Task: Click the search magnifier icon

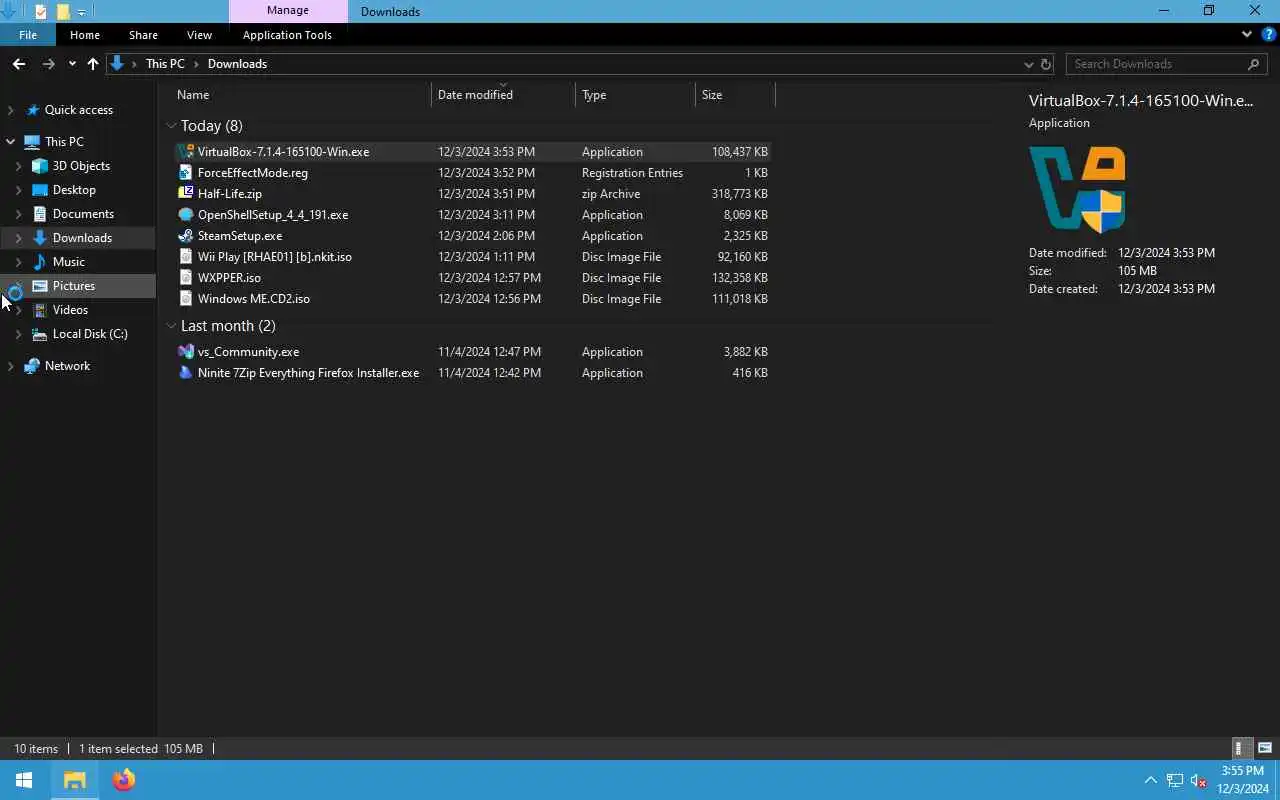Action: [1253, 64]
